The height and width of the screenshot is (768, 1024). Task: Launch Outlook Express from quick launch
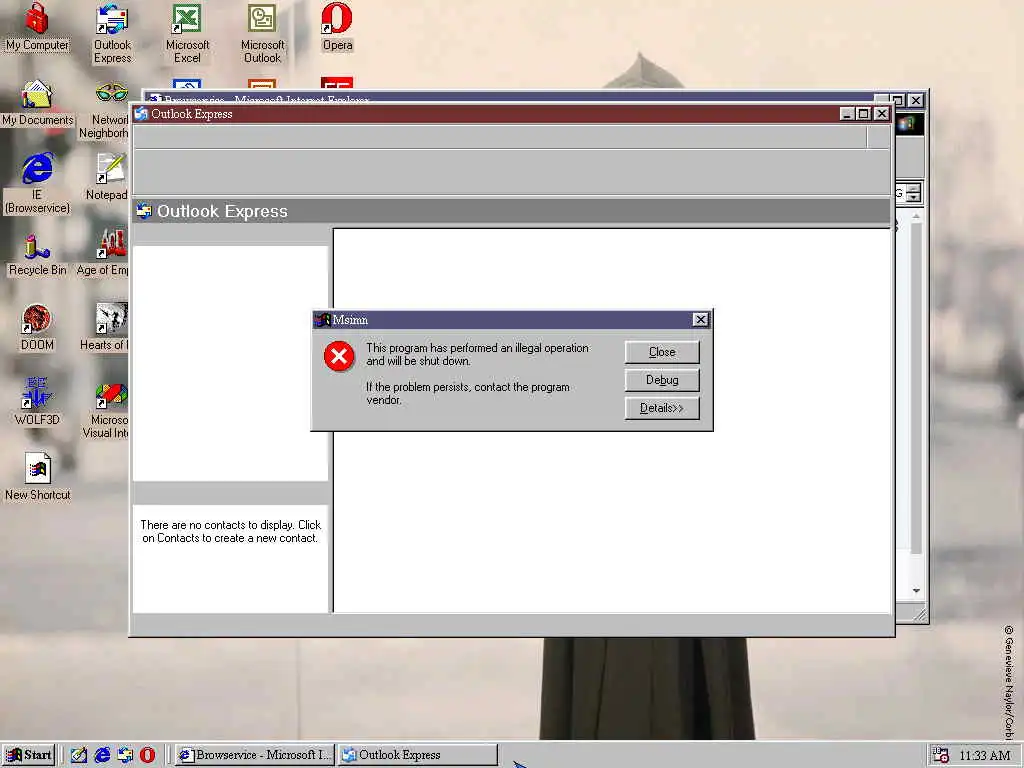[x=125, y=755]
